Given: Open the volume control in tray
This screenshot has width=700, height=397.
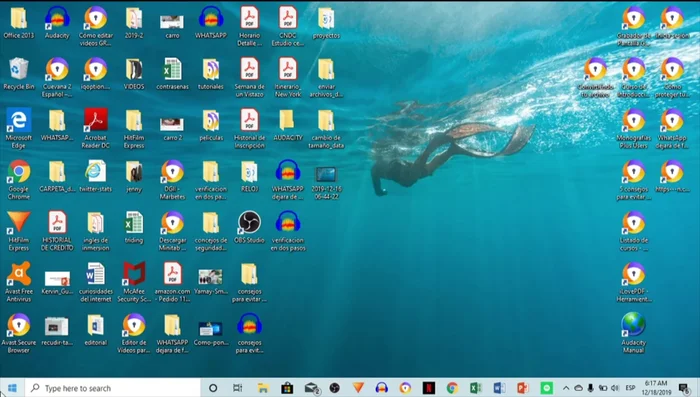Looking at the screenshot, I should coord(615,388).
